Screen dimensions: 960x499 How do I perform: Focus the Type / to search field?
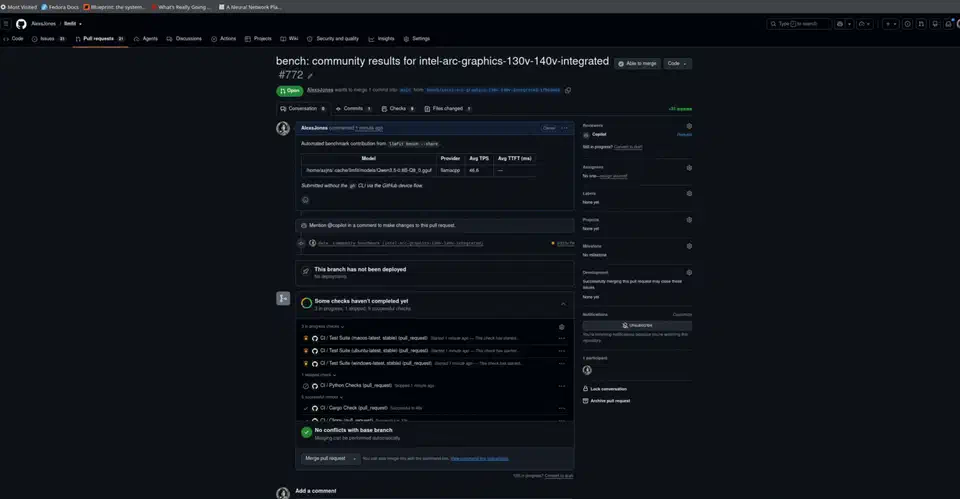(799, 24)
